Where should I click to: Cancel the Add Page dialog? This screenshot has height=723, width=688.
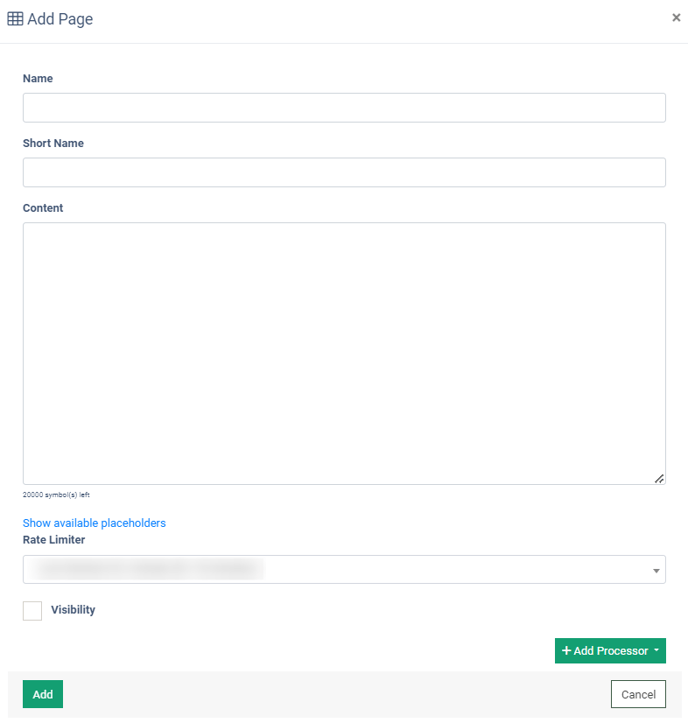(638, 694)
